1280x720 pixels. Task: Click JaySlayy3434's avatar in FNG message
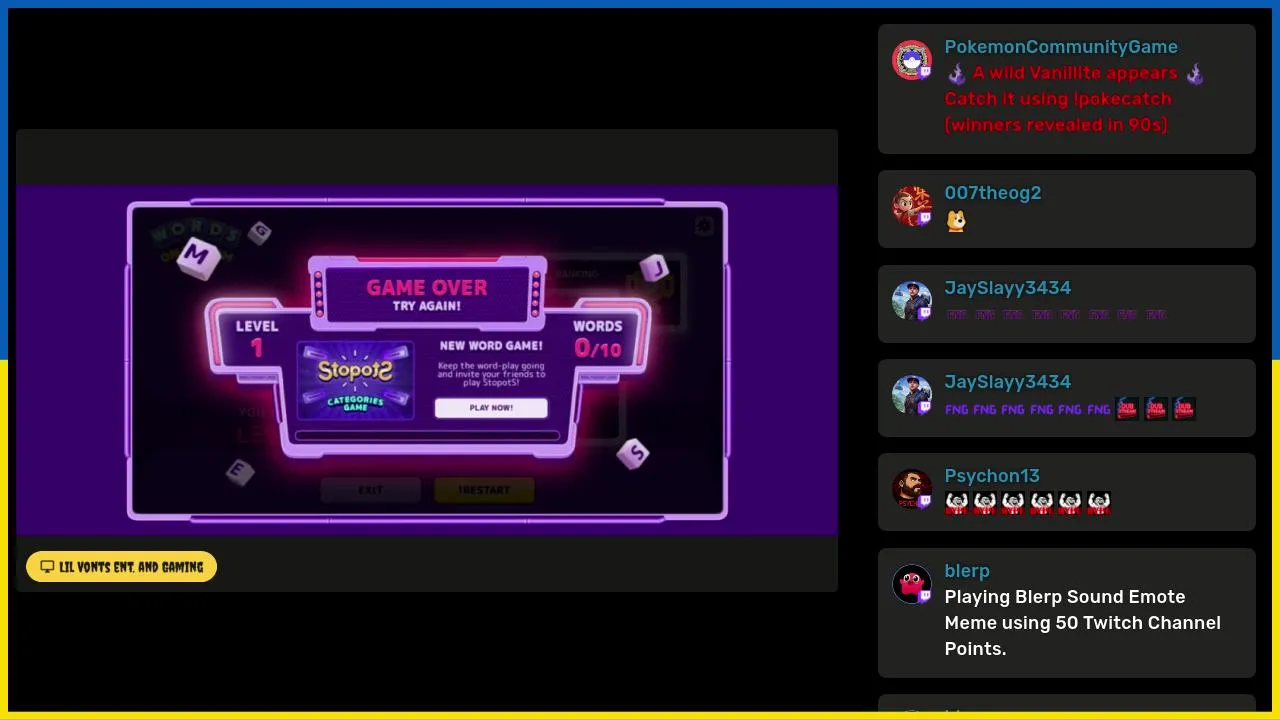coord(912,395)
